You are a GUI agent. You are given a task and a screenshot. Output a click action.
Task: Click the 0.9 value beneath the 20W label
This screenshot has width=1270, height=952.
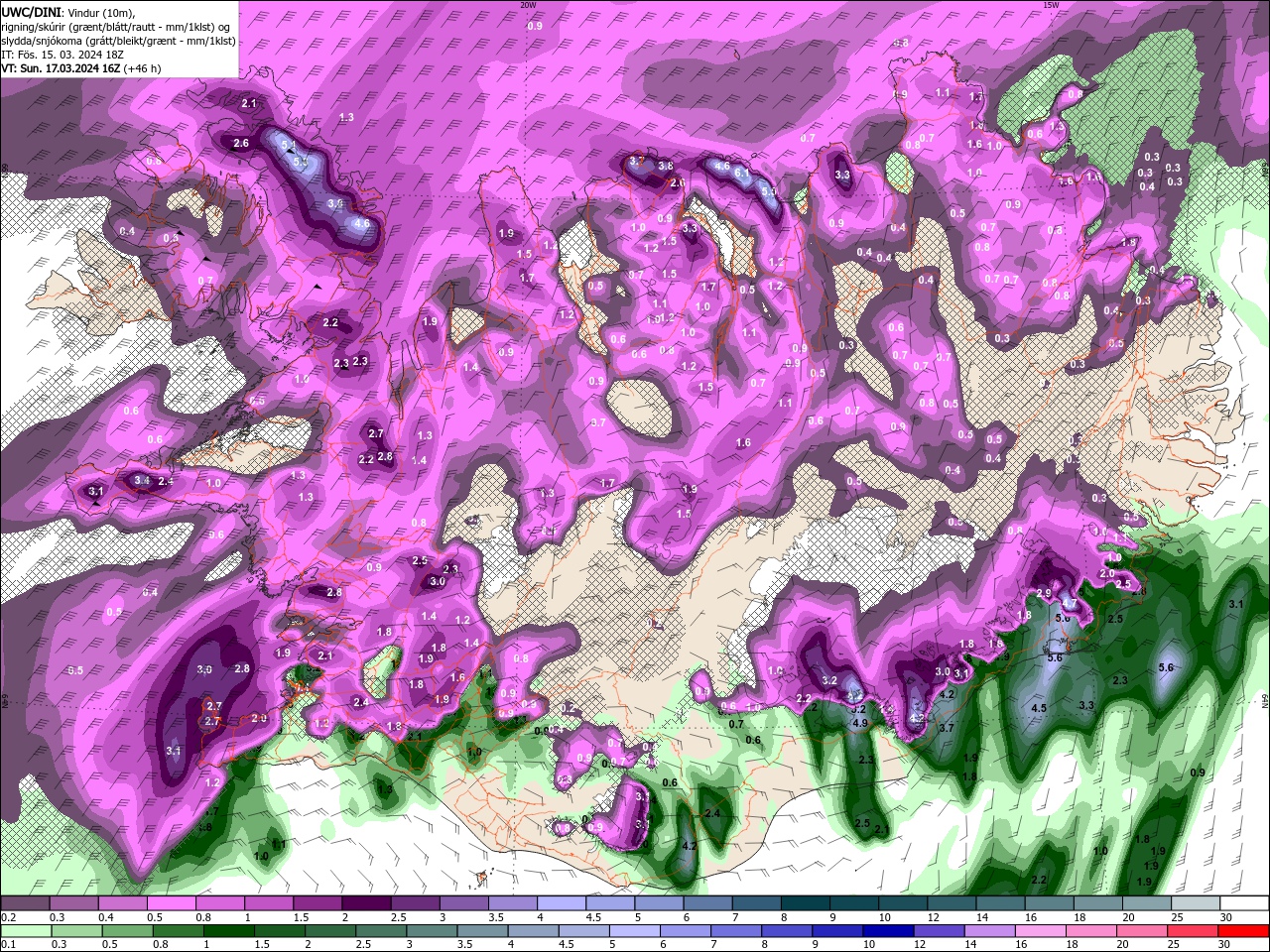pyautogui.click(x=535, y=26)
